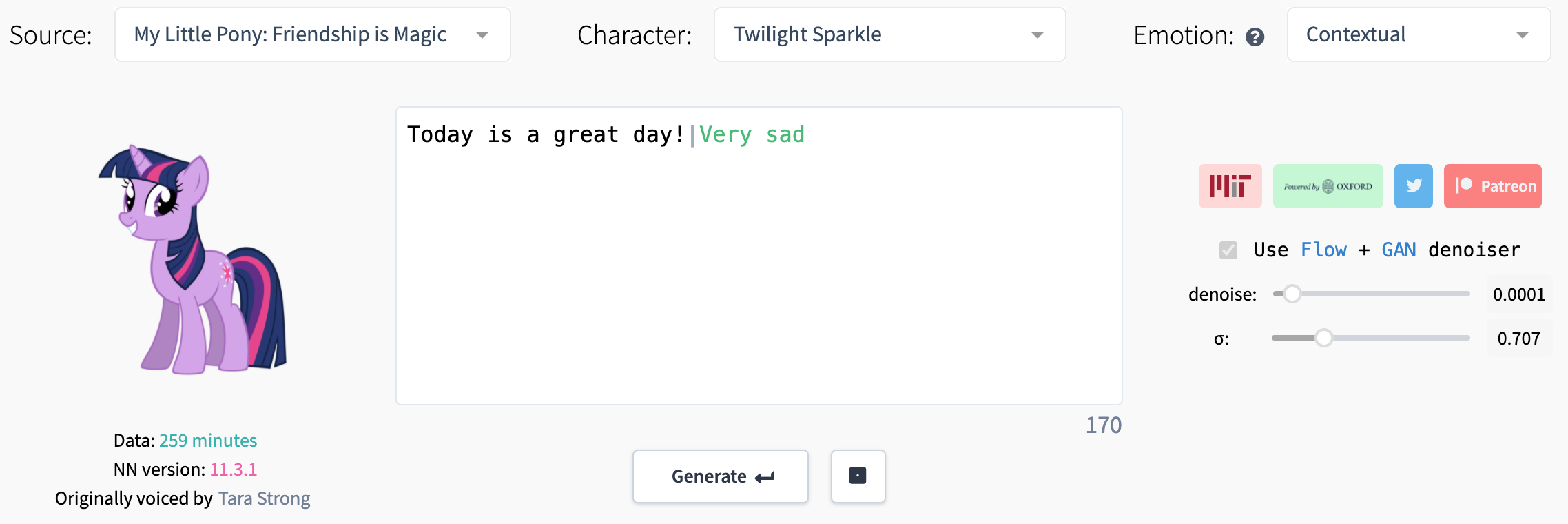
Task: Click the stop square button beside Generate
Action: [x=858, y=476]
